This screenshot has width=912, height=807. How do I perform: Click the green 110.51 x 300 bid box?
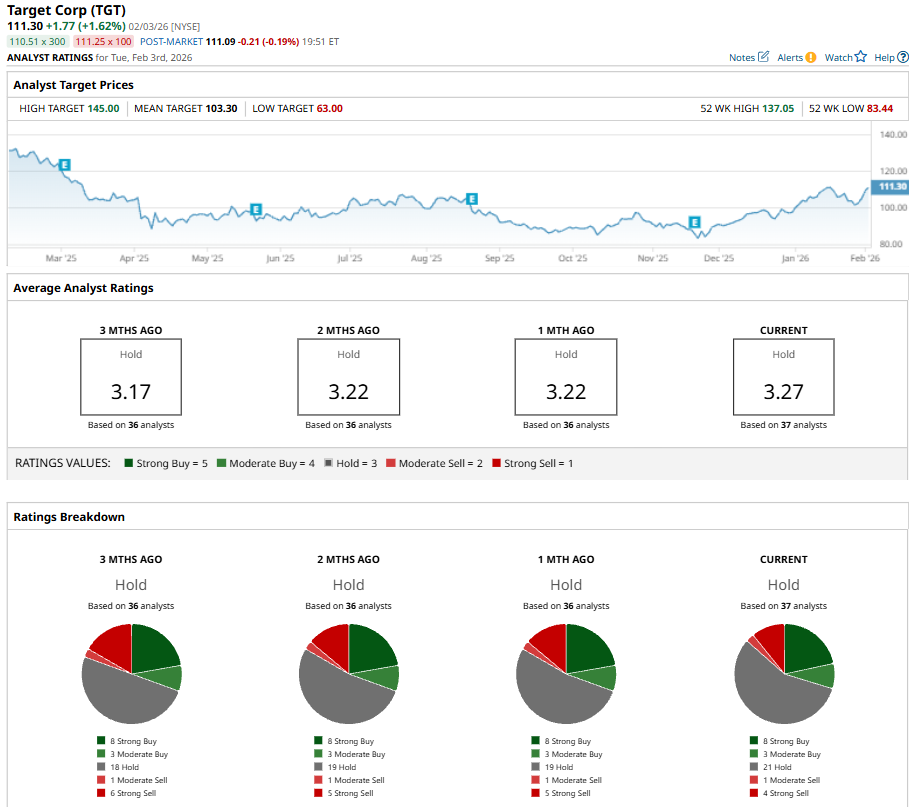pos(37,42)
